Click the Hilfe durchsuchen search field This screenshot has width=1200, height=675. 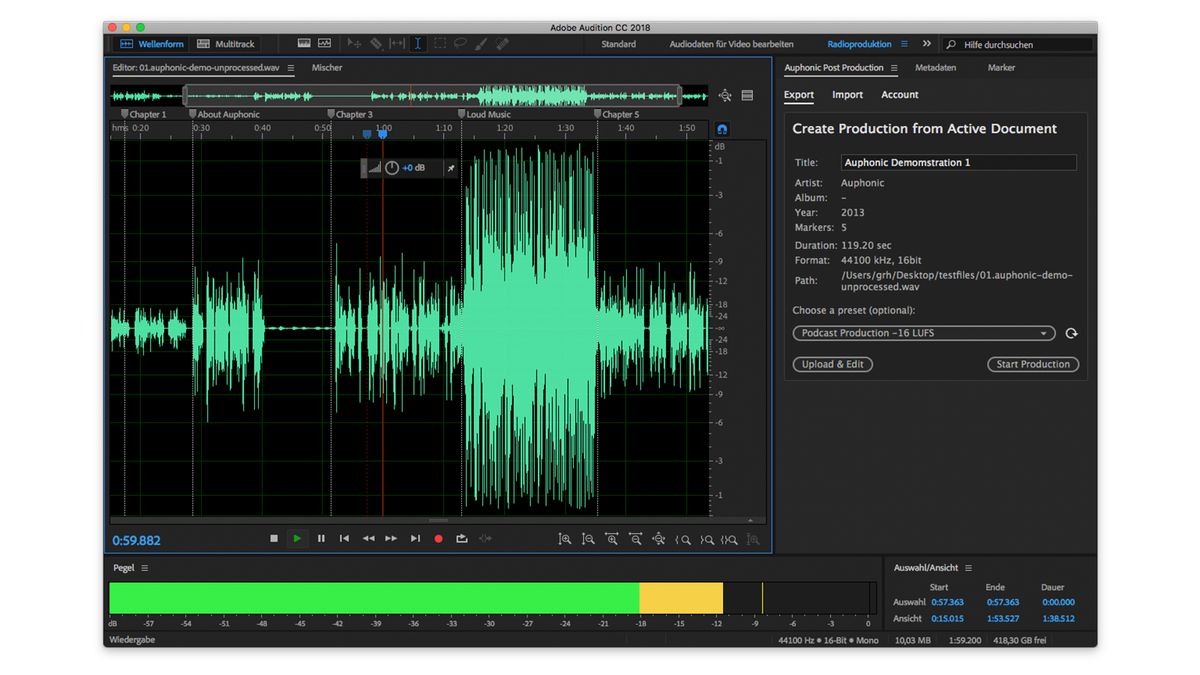pyautogui.click(x=1018, y=44)
